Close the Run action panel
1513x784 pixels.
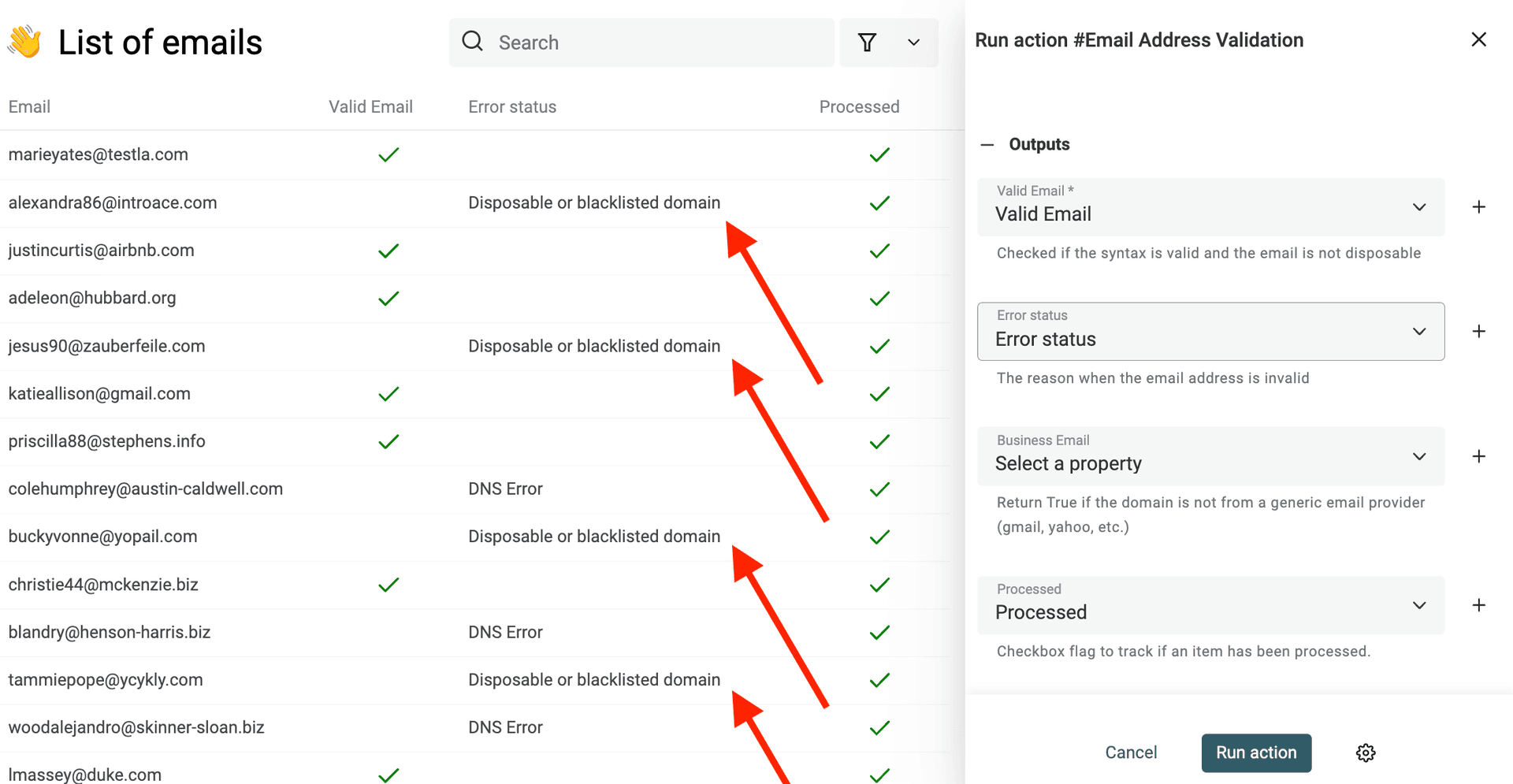point(1478,39)
